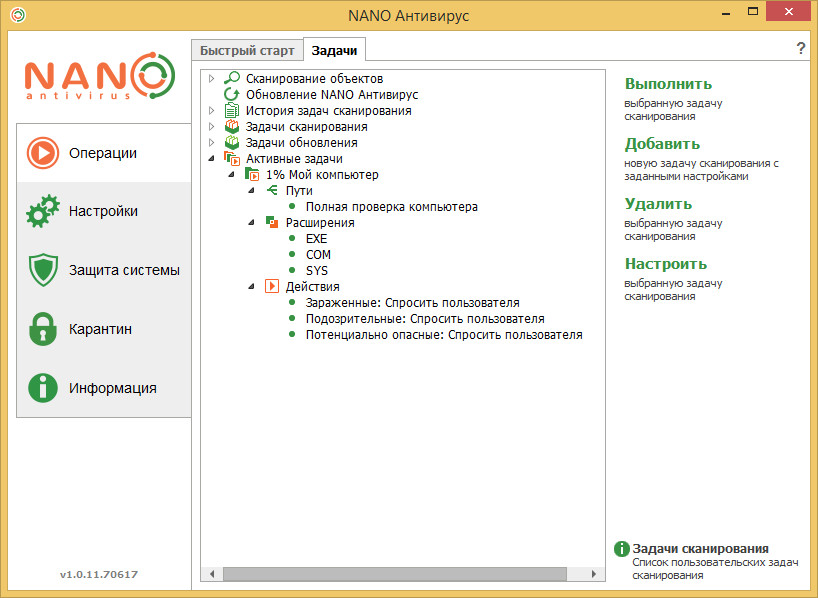Click version text v1.0.11.70617
818x598 pixels.
tap(99, 575)
